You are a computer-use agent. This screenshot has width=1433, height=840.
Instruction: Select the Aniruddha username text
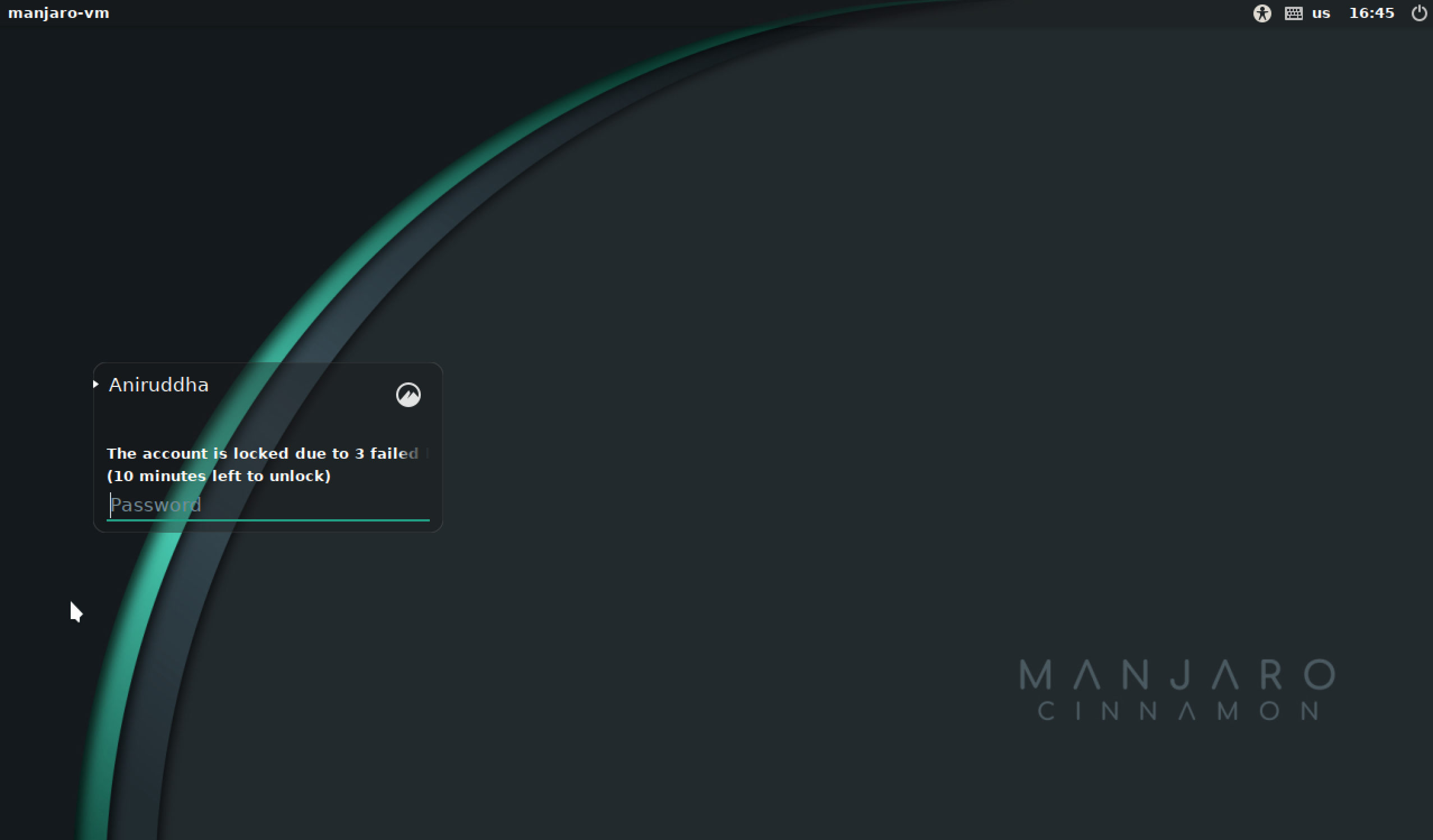point(159,384)
